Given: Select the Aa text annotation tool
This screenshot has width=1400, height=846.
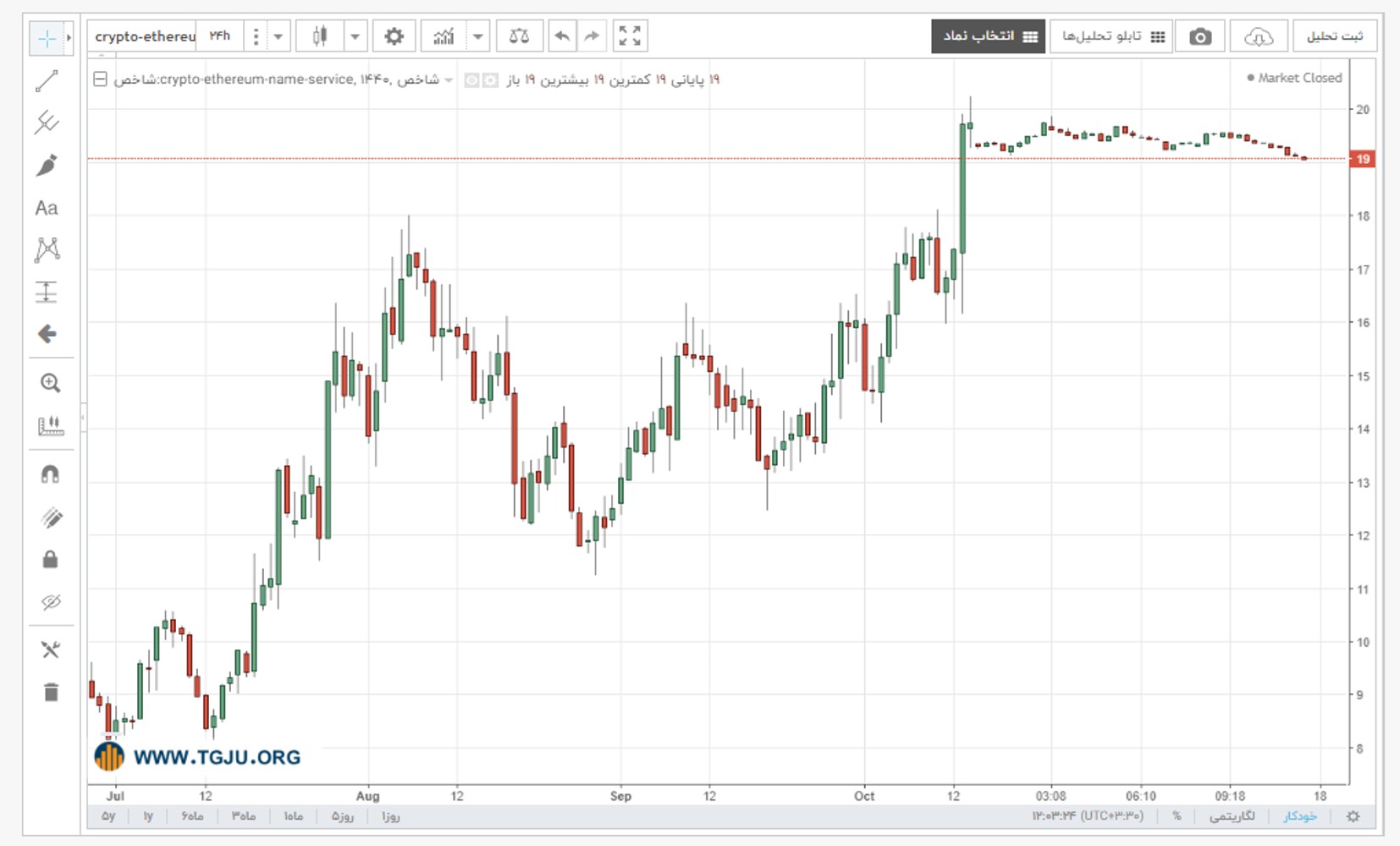Looking at the screenshot, I should click(47, 208).
